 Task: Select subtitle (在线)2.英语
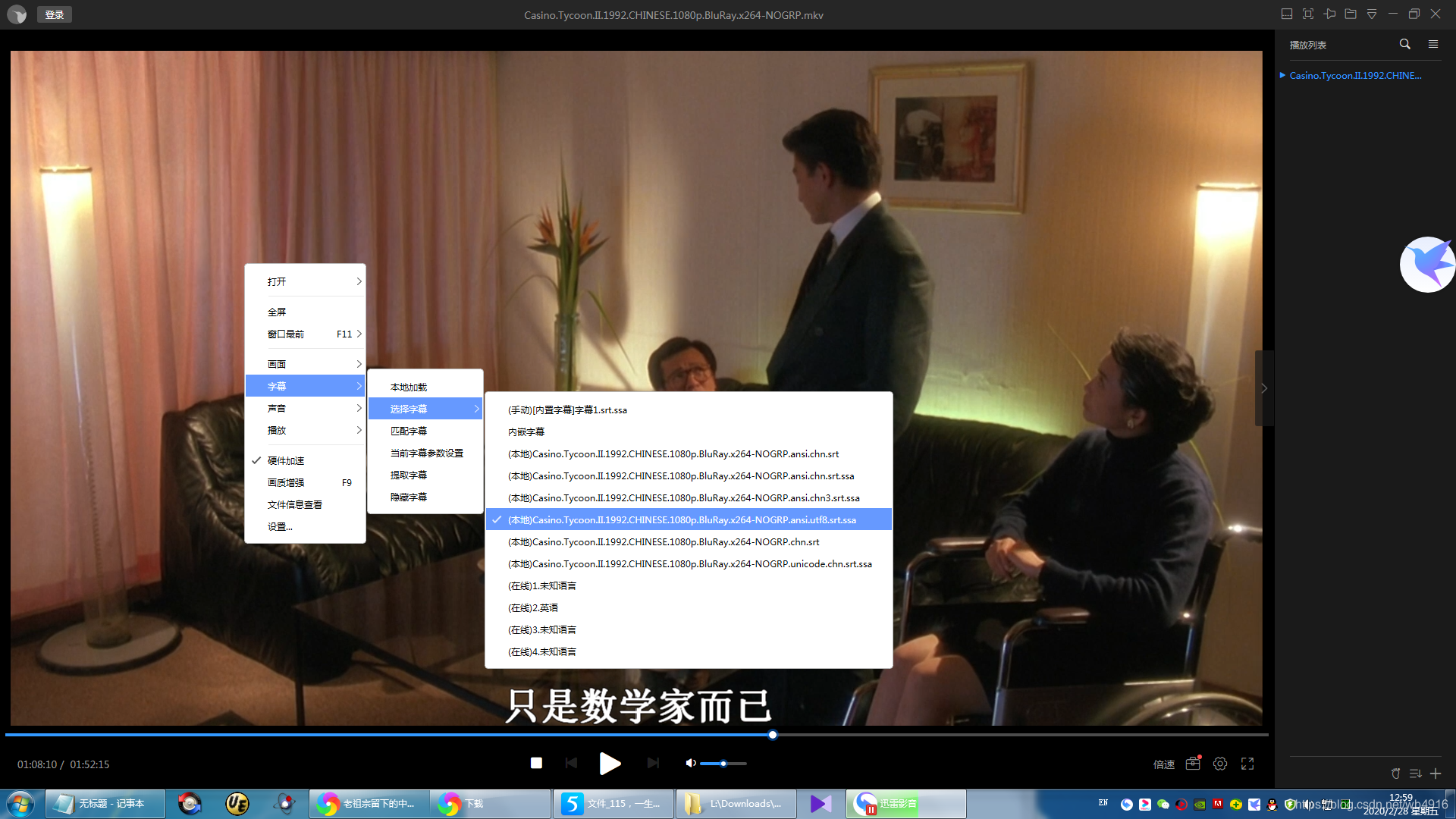point(533,608)
